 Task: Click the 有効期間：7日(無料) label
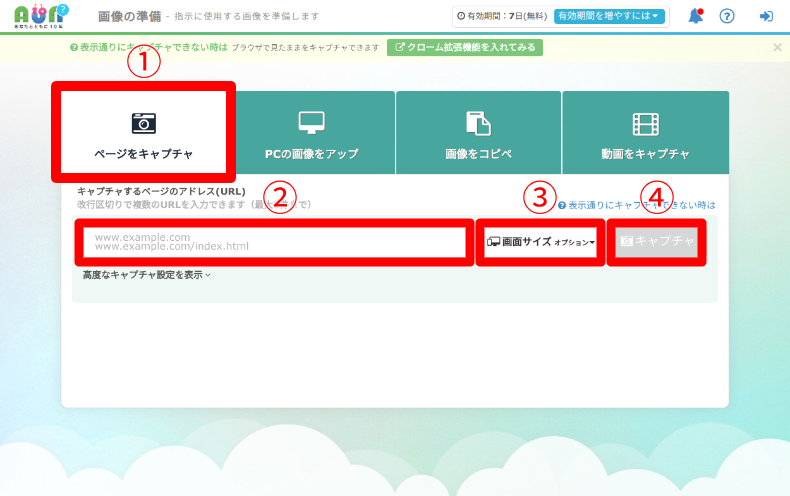[x=502, y=16]
